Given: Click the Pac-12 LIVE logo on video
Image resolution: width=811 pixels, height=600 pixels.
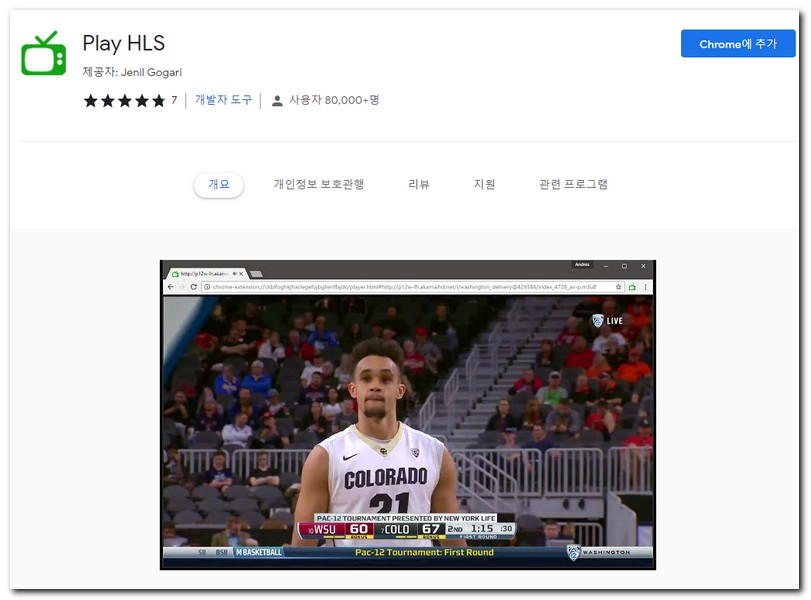Looking at the screenshot, I should tap(607, 321).
